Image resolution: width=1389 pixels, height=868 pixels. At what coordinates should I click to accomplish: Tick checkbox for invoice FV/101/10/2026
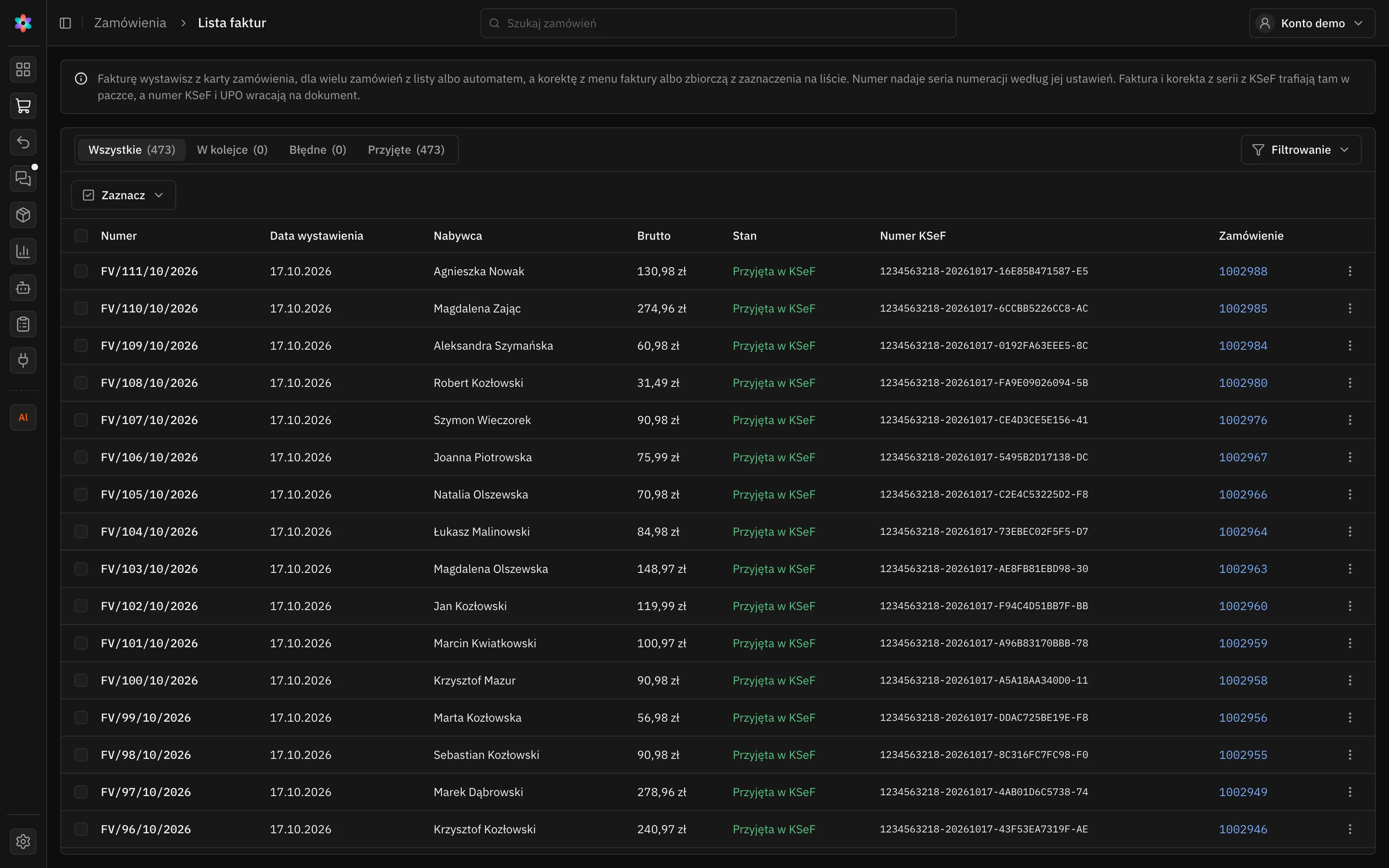click(x=81, y=643)
